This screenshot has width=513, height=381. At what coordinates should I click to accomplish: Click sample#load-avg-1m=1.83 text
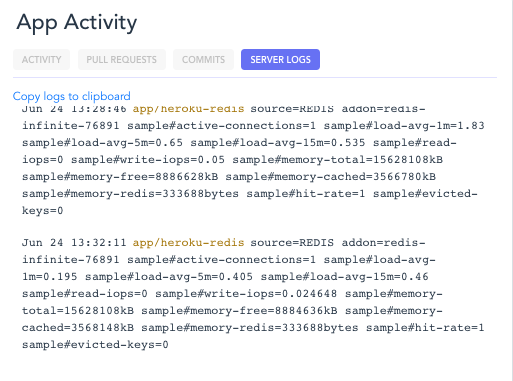click(404, 126)
